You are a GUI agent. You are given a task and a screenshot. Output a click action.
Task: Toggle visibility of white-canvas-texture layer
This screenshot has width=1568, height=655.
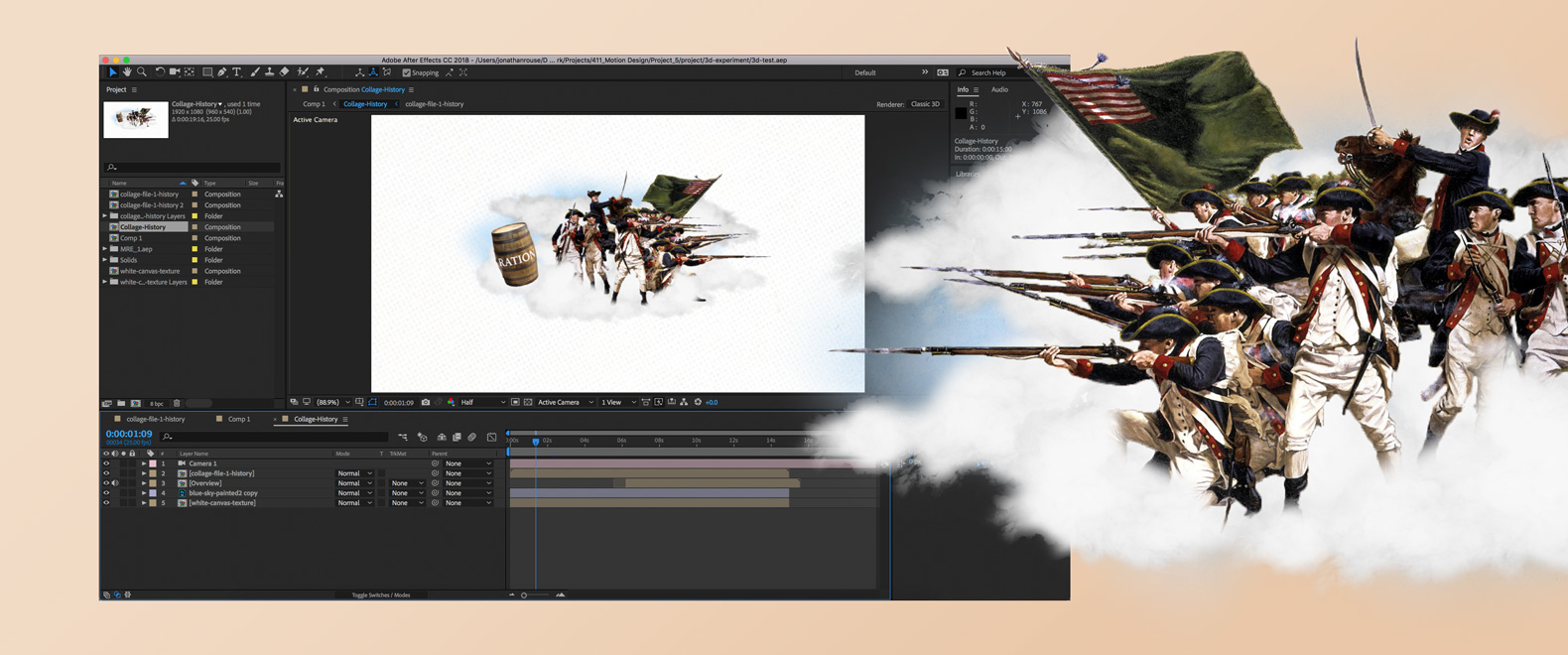[106, 503]
